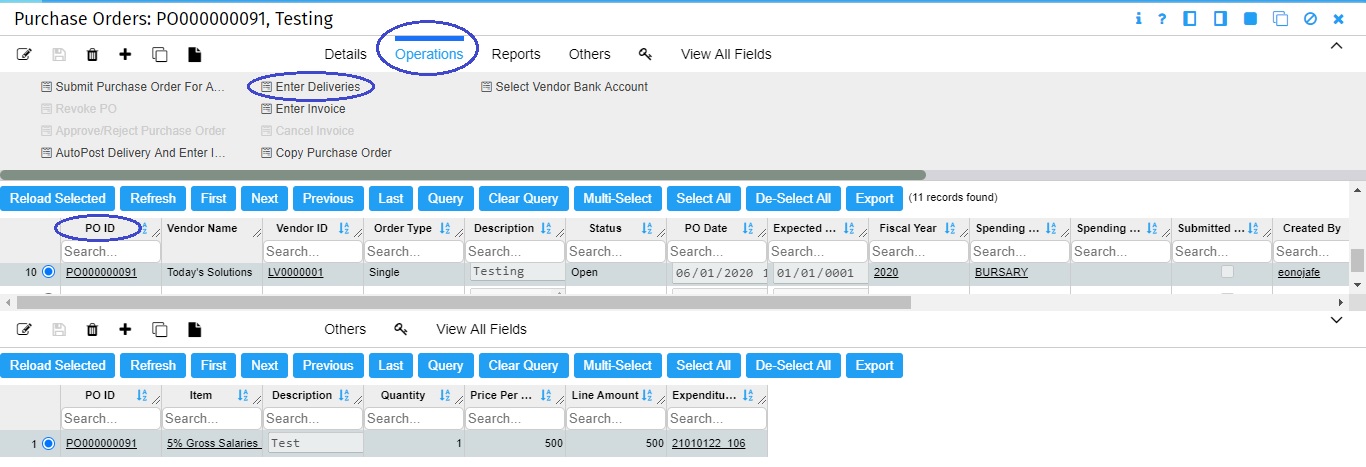
Task: Open the info icon in the title bar
Action: click(1139, 19)
